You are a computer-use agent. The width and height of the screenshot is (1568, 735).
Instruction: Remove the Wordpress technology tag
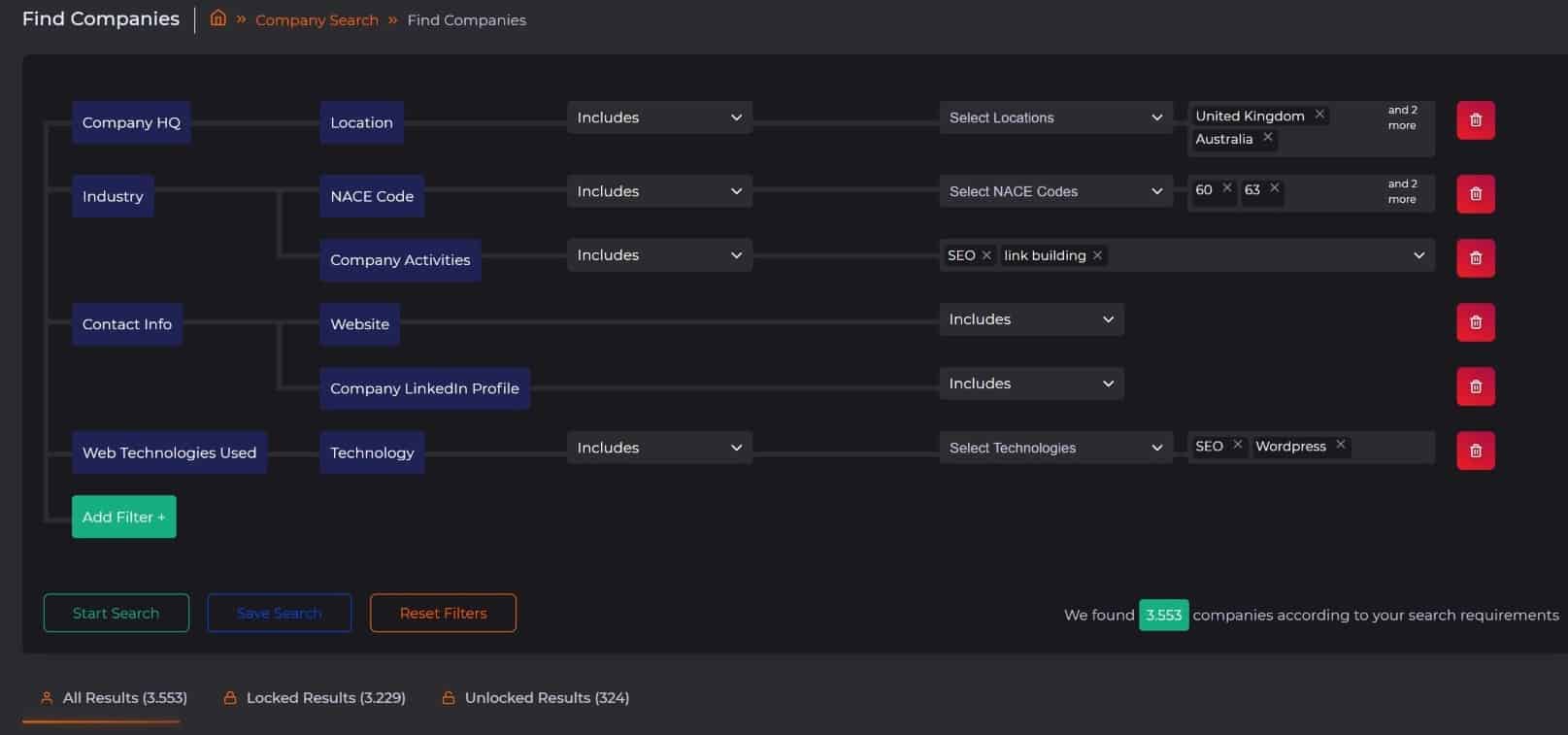pyautogui.click(x=1341, y=445)
